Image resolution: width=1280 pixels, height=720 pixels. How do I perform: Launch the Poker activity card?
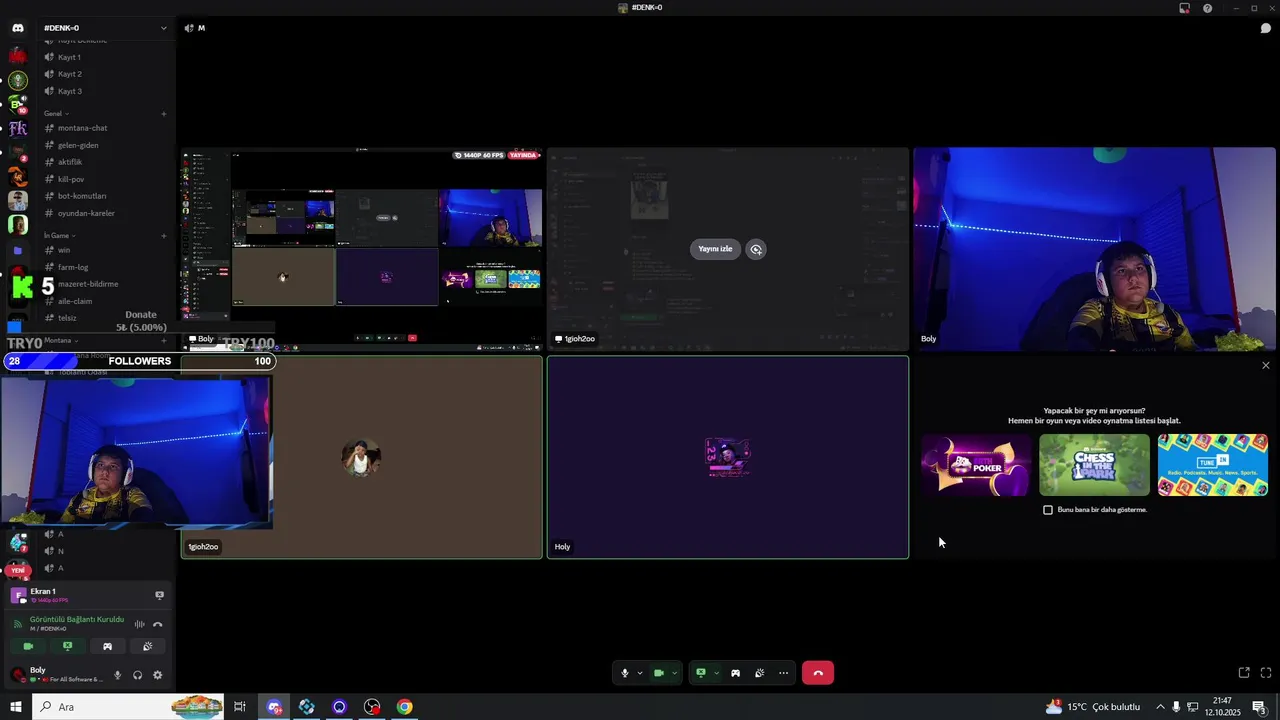[x=975, y=465]
